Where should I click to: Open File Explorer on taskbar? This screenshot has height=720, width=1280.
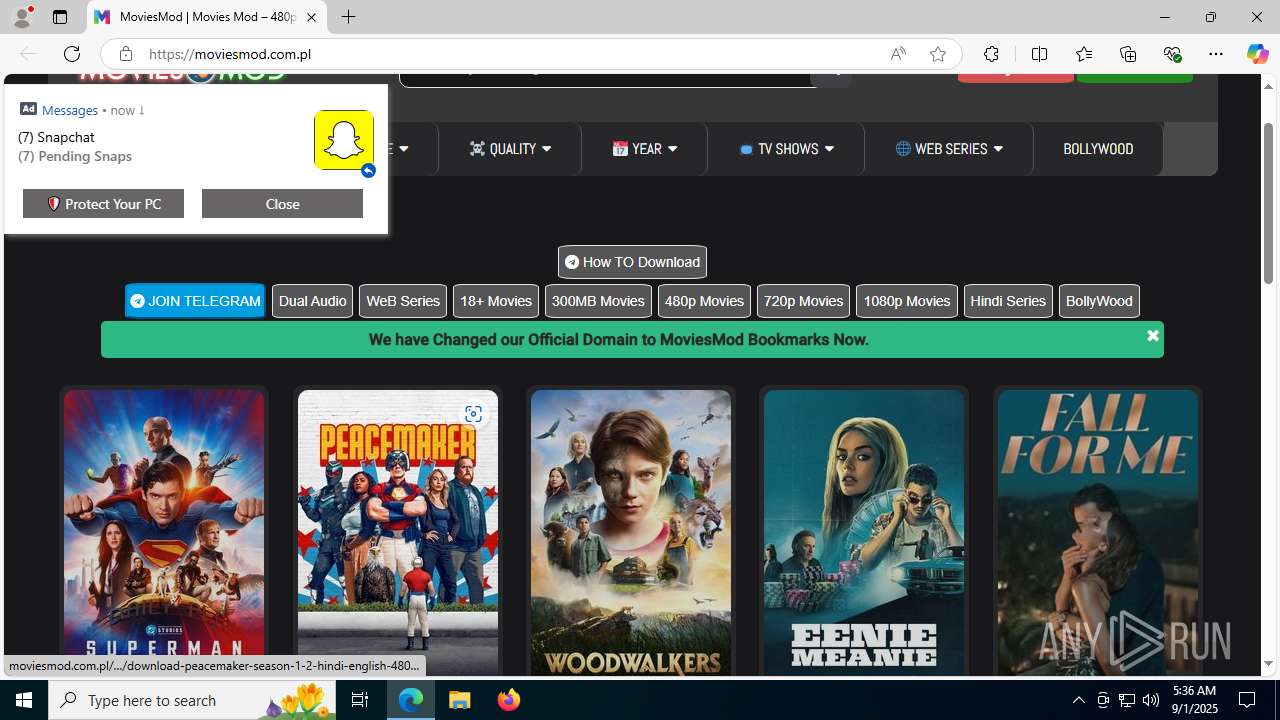click(460, 700)
